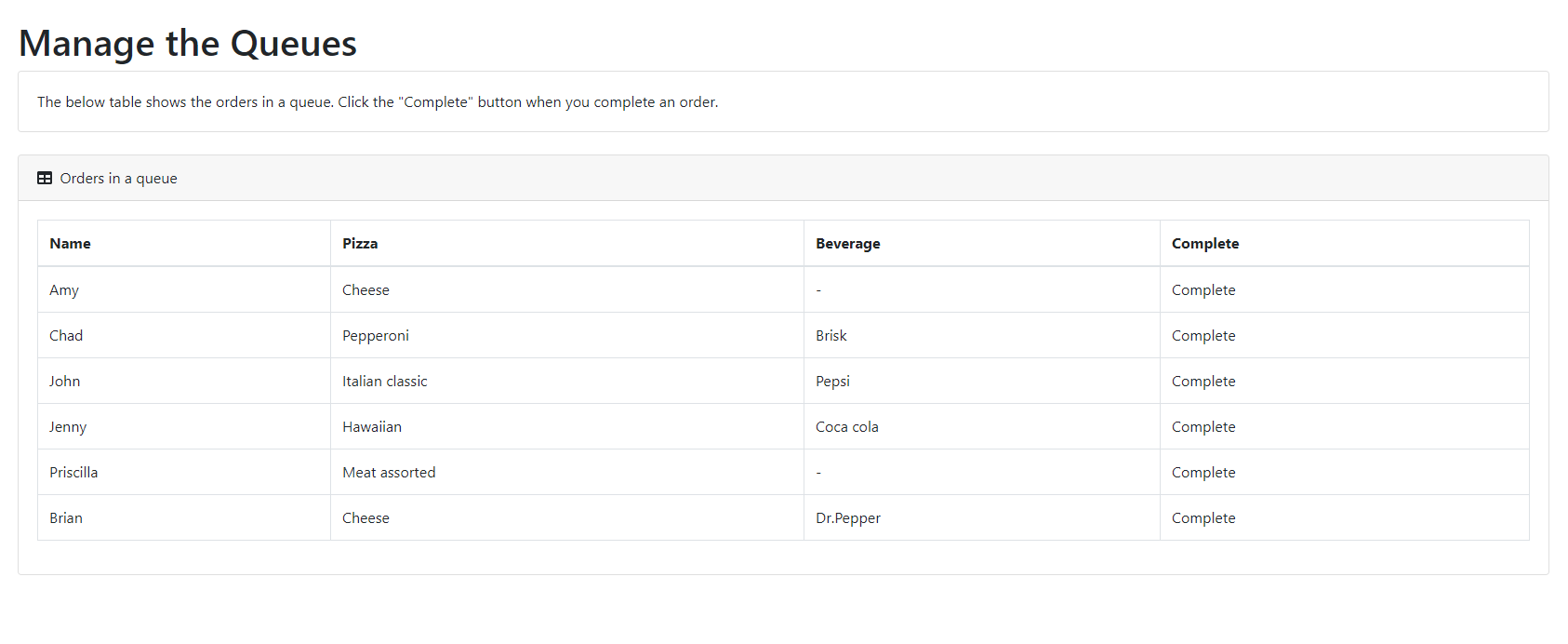1568x644 pixels.
Task: Click the Brisk beverage cell
Action: coord(831,336)
